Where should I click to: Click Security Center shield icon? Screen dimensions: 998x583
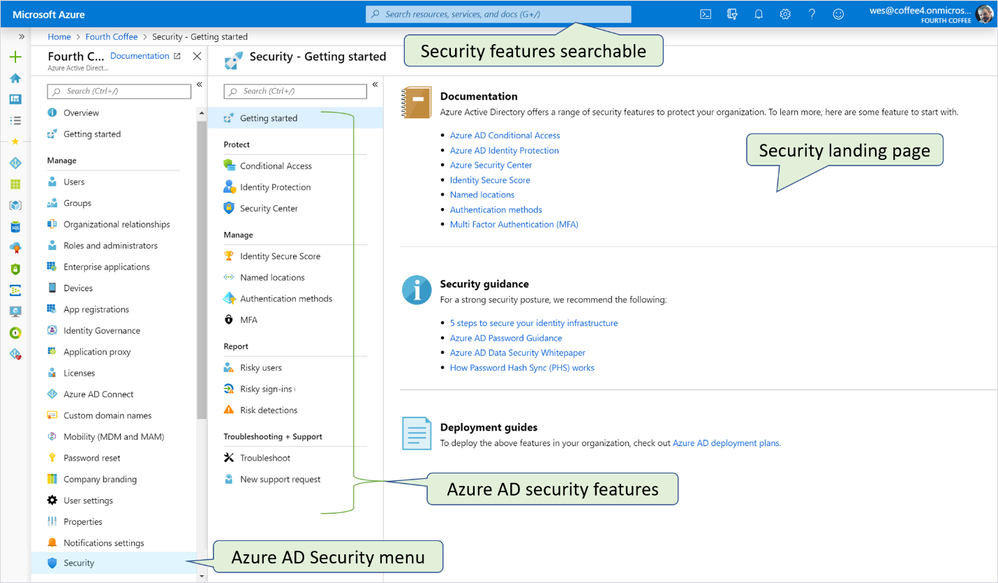coord(229,207)
